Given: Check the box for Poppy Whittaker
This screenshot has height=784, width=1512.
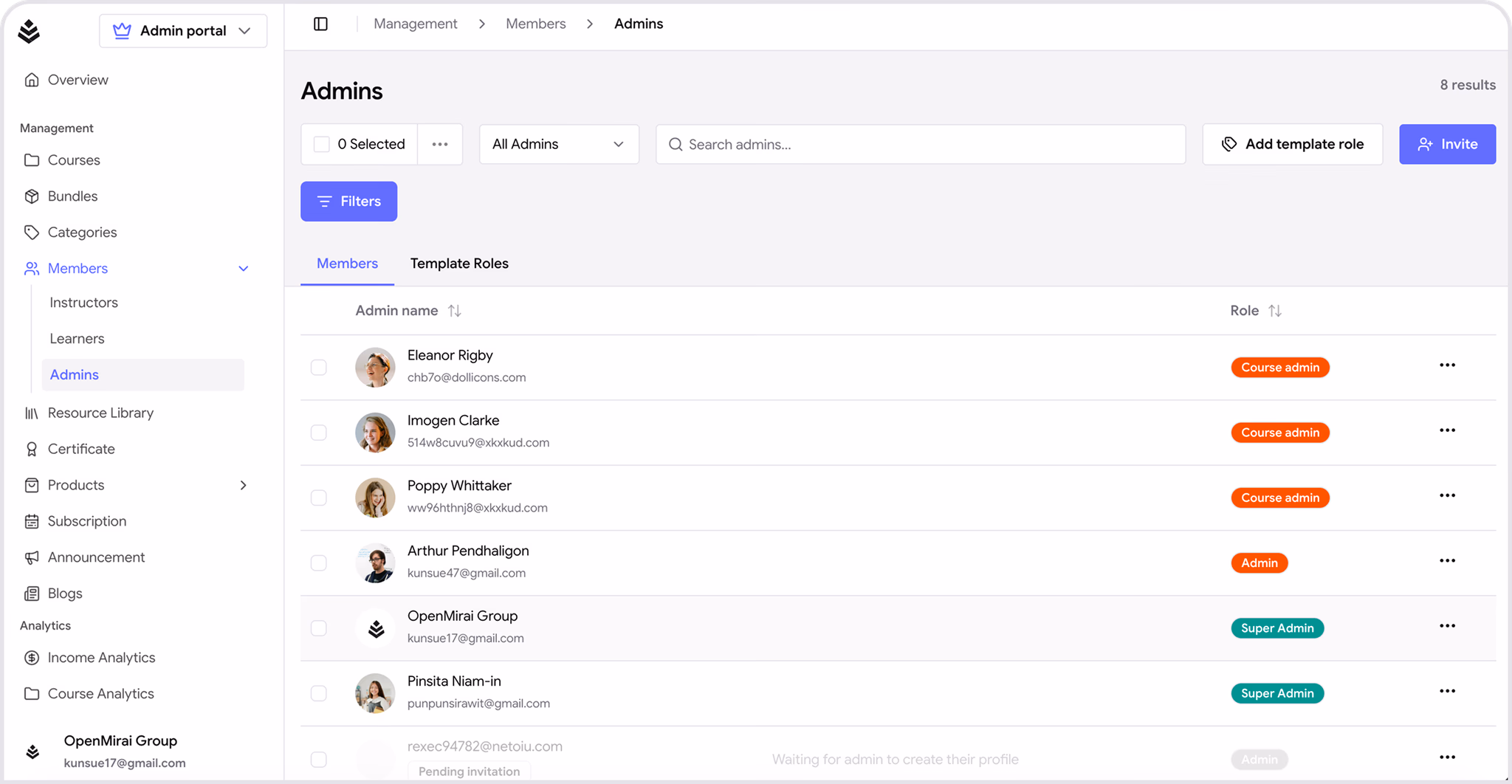Looking at the screenshot, I should tap(319, 498).
